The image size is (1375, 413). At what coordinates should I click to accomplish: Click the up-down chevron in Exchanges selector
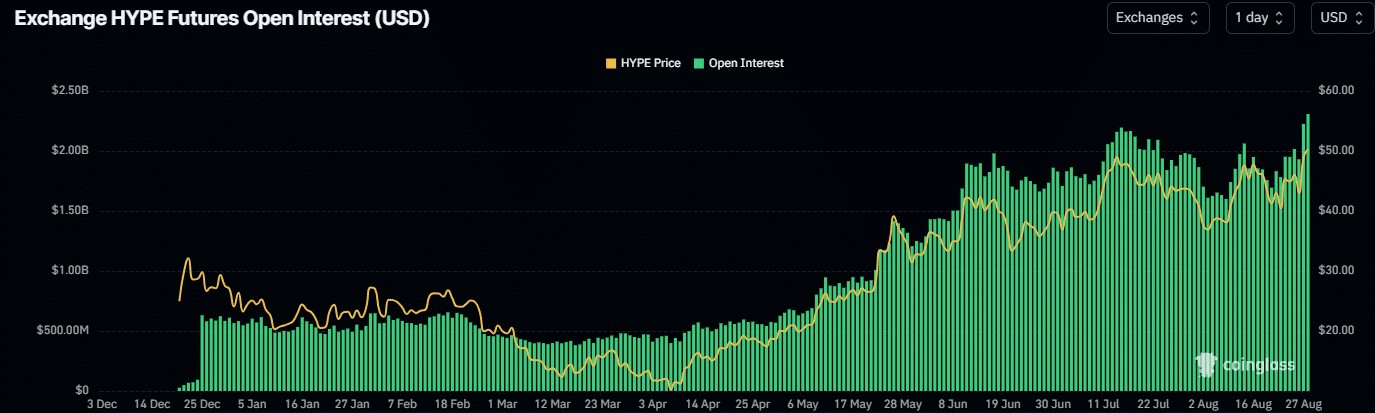click(x=1193, y=18)
